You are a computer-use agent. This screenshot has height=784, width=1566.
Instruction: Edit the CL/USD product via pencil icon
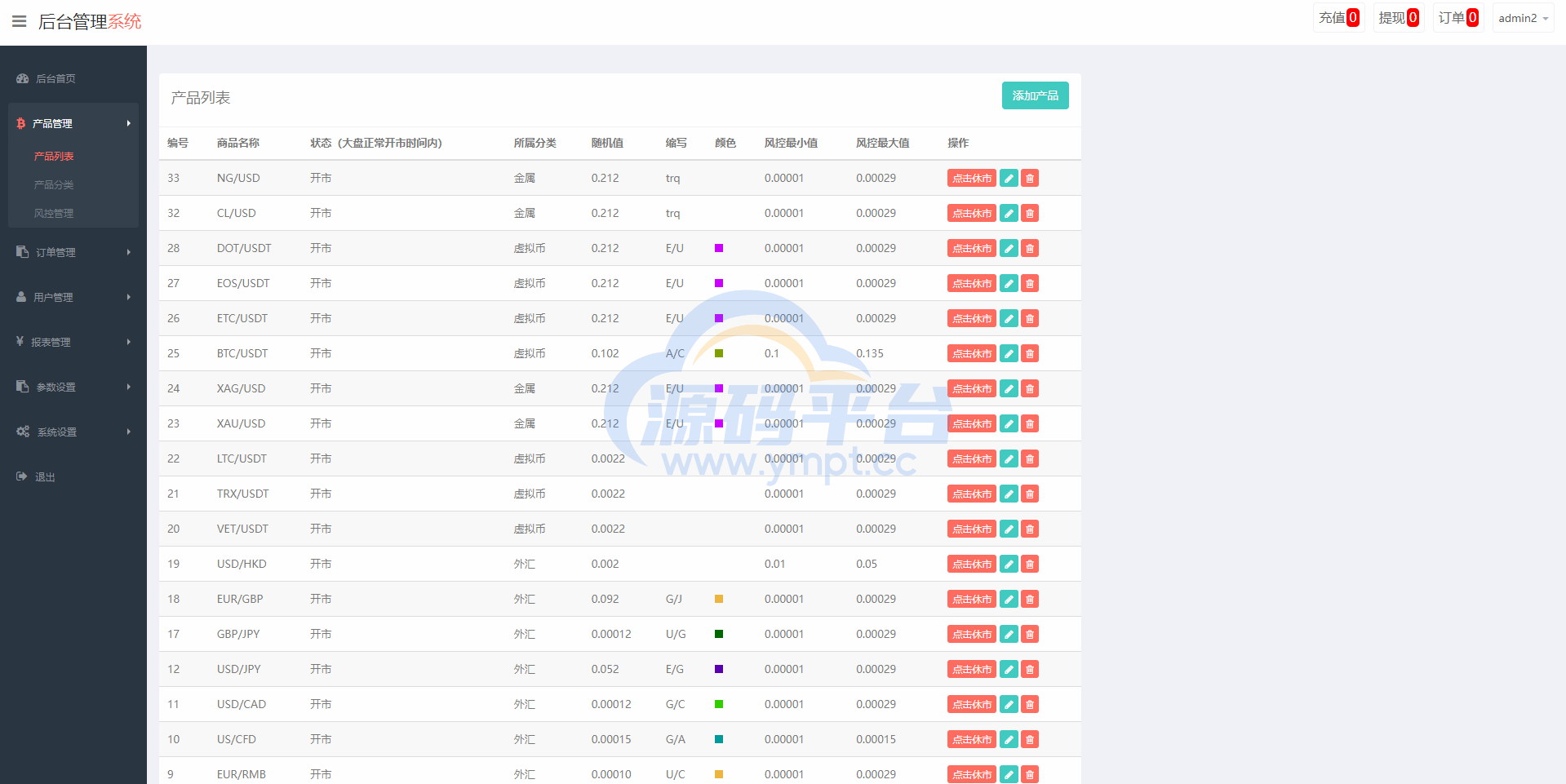coord(1009,213)
